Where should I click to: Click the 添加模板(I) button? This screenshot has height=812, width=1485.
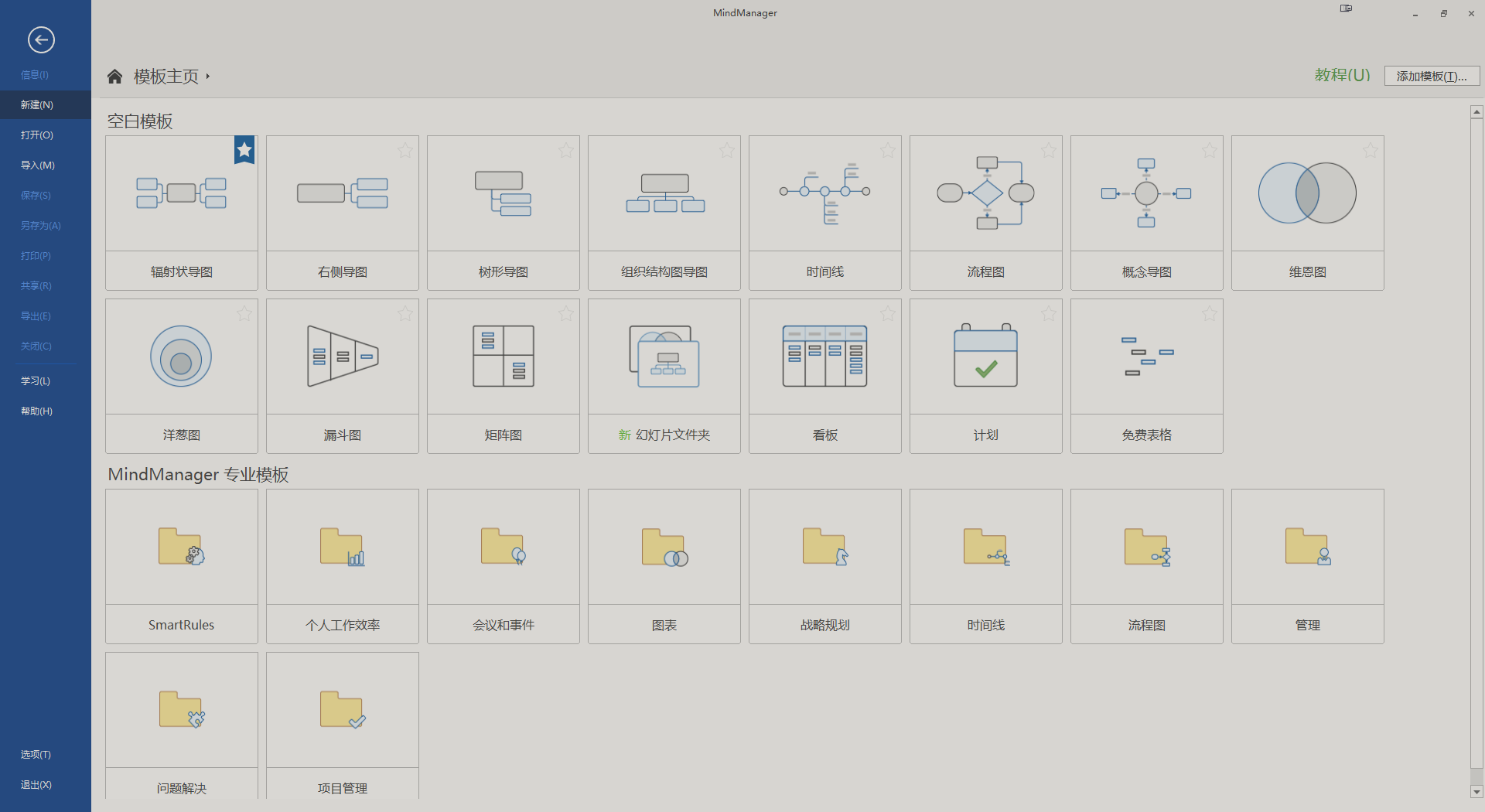tap(1430, 75)
